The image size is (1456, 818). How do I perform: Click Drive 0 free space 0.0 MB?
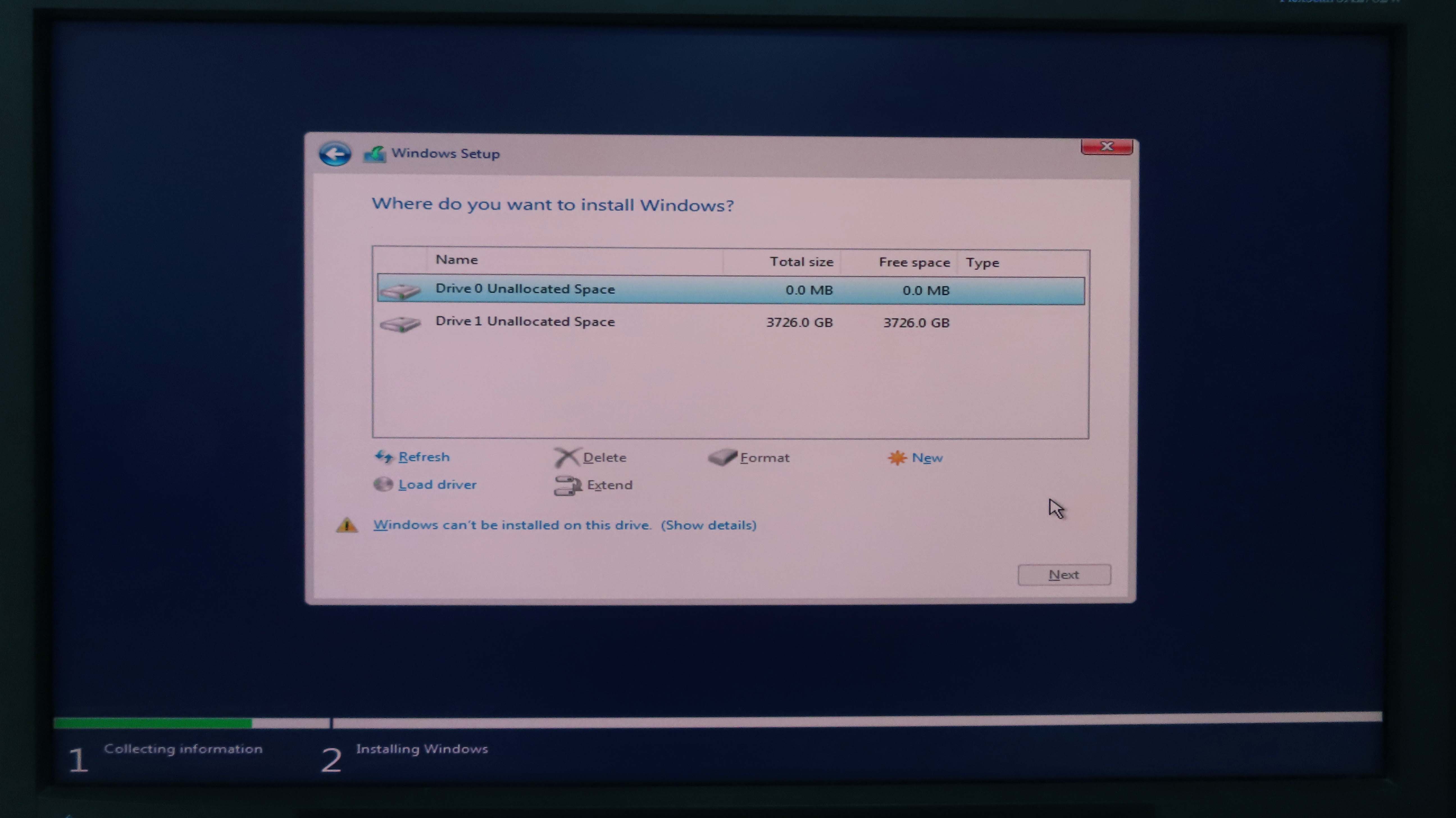point(926,290)
